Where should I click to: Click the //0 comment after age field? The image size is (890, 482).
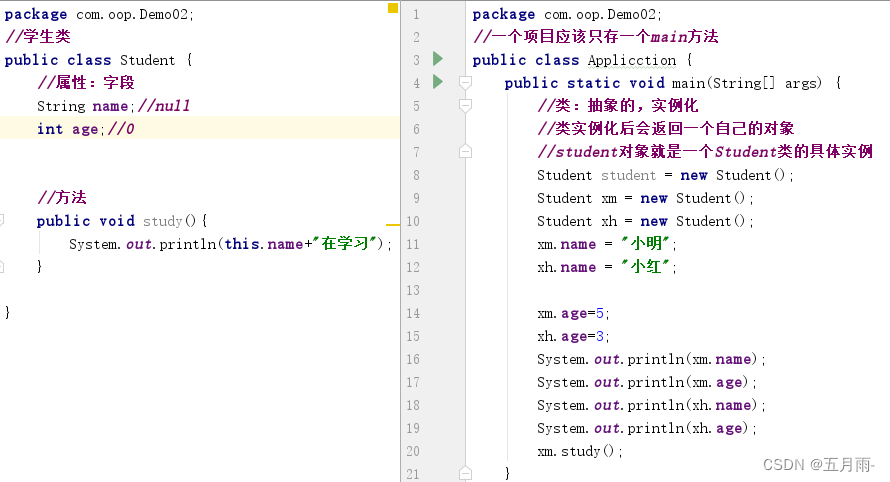coord(121,129)
